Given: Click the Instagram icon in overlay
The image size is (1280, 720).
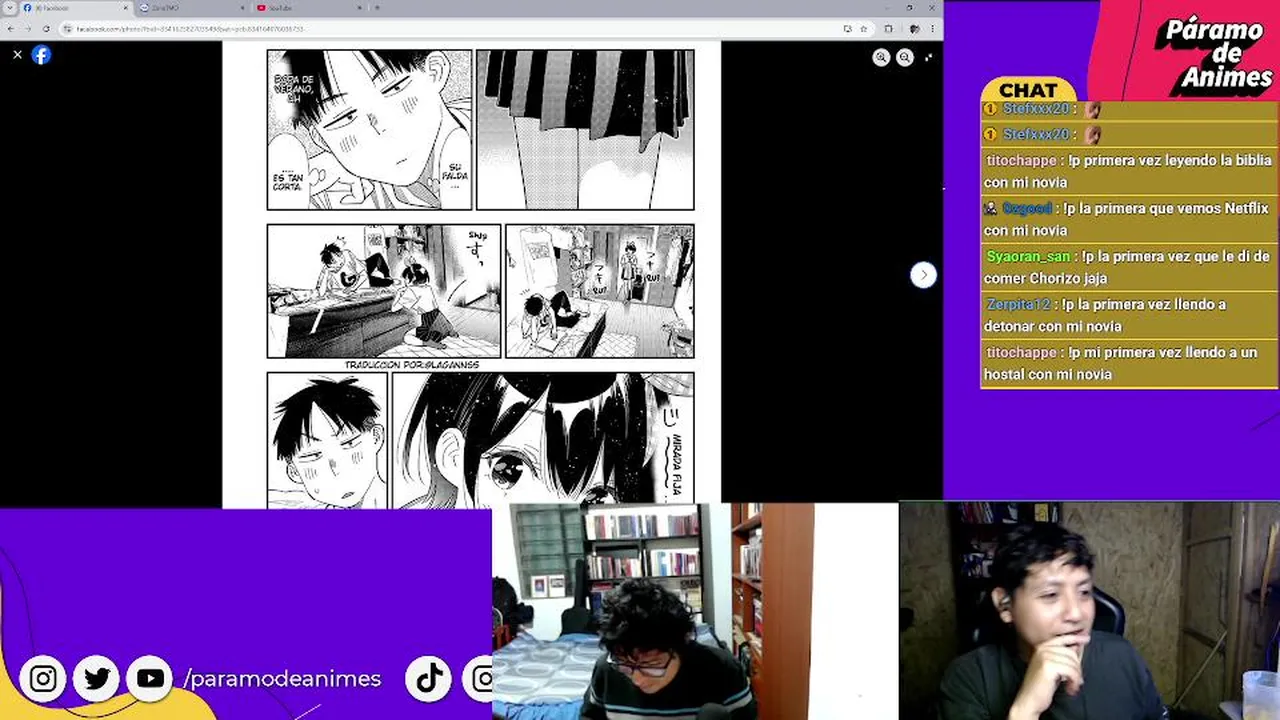Looking at the screenshot, I should coord(43,679).
